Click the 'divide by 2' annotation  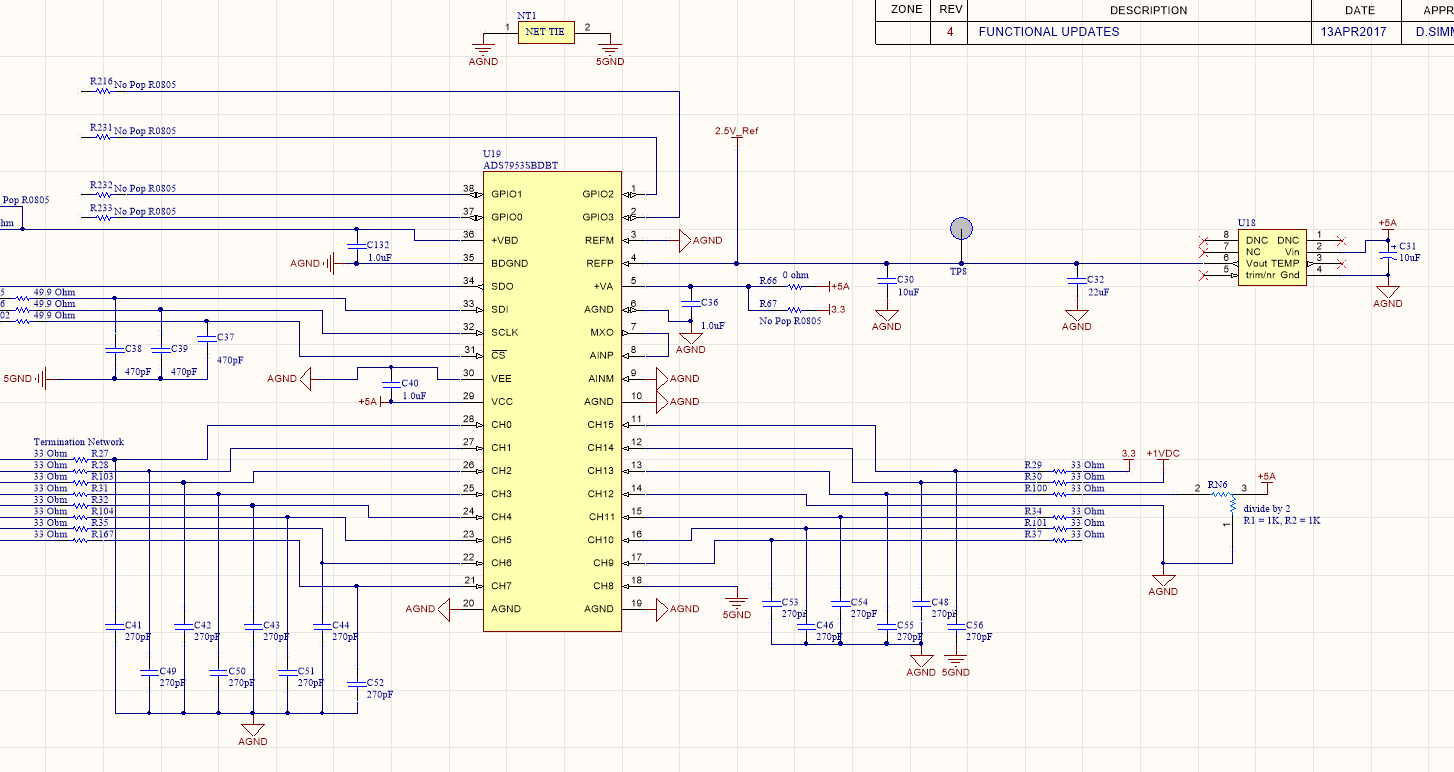(x=1267, y=509)
